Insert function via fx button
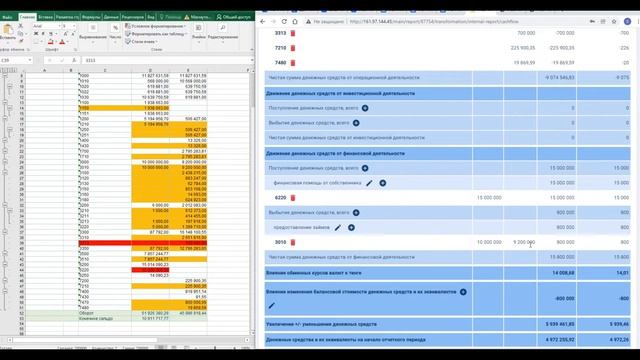The image size is (640, 360). click(74, 60)
